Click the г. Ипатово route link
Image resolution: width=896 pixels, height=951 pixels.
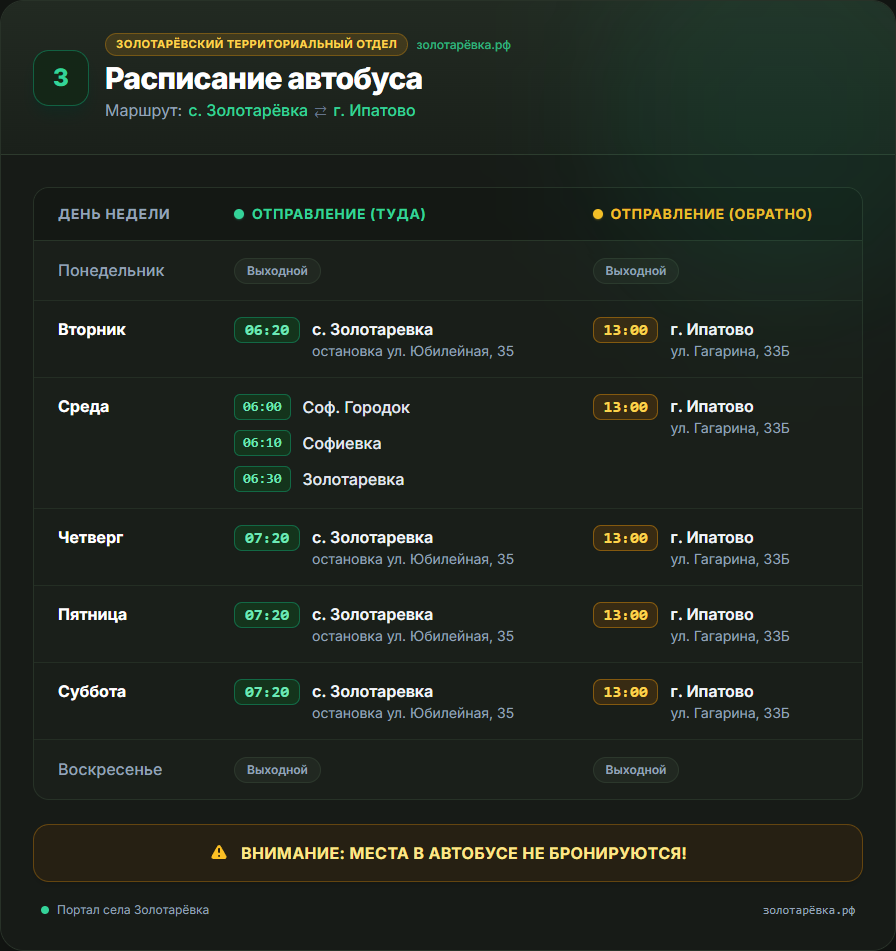[x=374, y=111]
